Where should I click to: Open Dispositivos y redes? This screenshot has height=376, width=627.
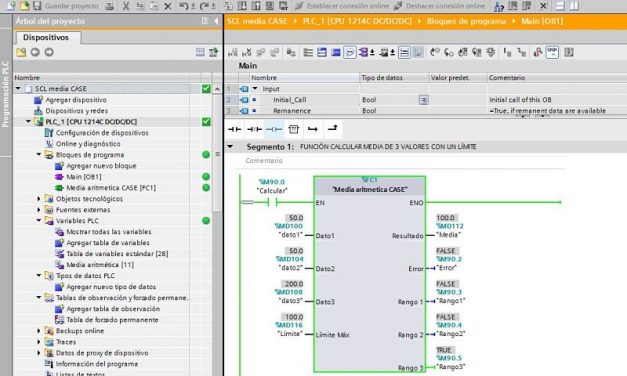(x=76, y=111)
